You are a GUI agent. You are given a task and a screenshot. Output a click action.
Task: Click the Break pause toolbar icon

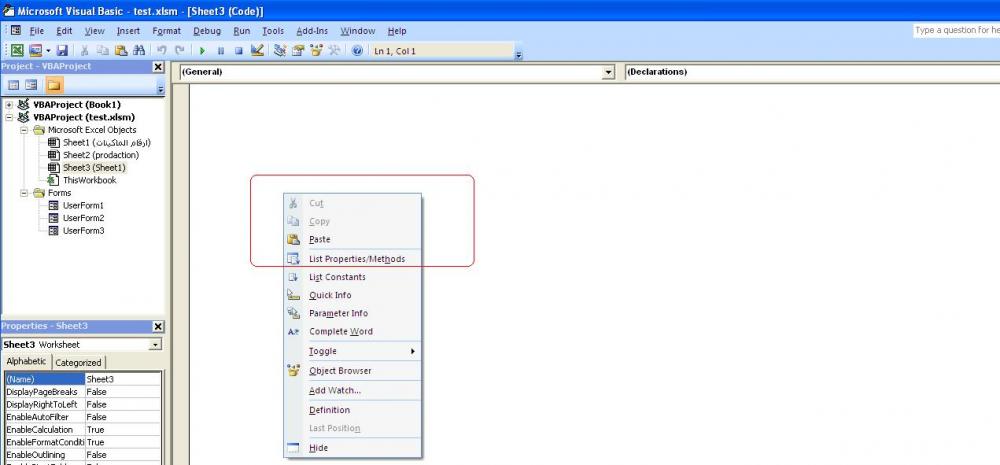coord(221,50)
